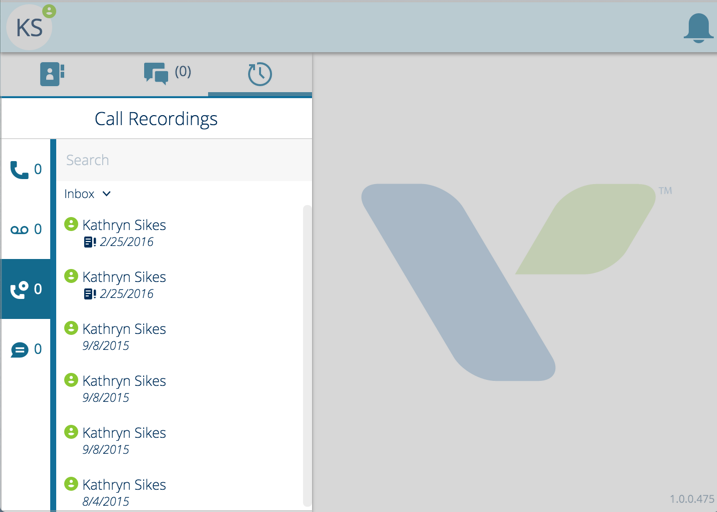Show voicemail list from sidebar
Viewport: 717px width, 512px height.
(x=26, y=229)
